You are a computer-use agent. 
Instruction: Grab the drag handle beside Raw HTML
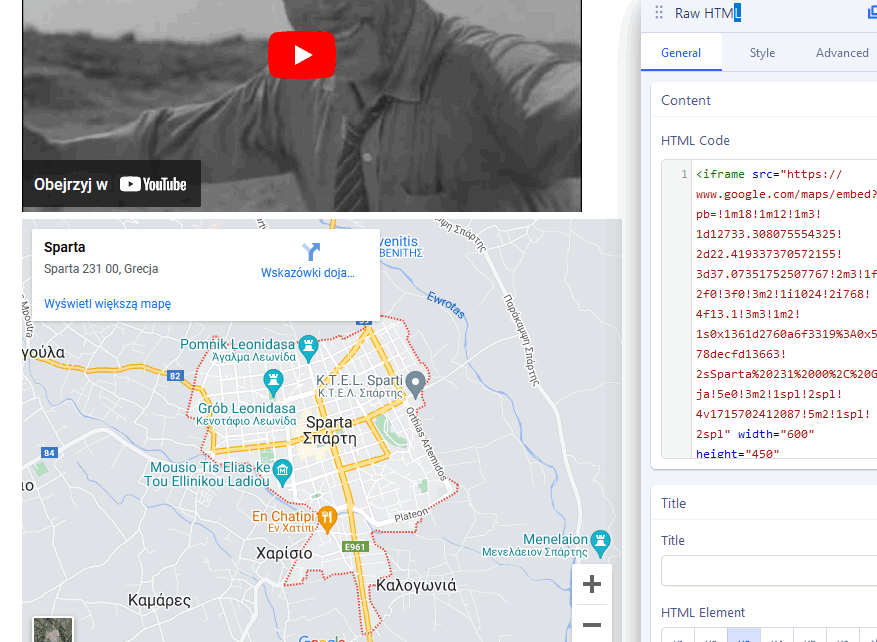point(658,13)
